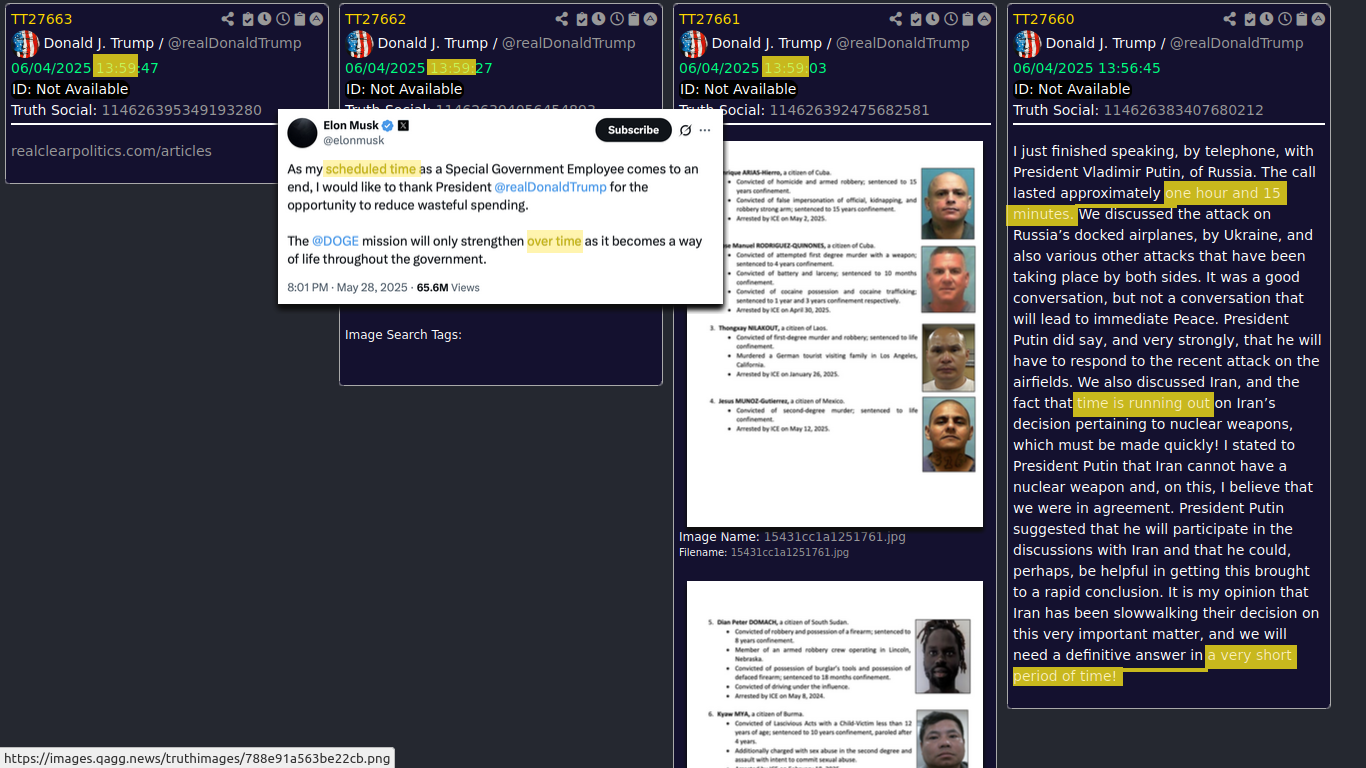Screen dimensions: 1366x768
Task: Collapse post TT27663 with the up-arrow circle
Action: [x=316, y=19]
